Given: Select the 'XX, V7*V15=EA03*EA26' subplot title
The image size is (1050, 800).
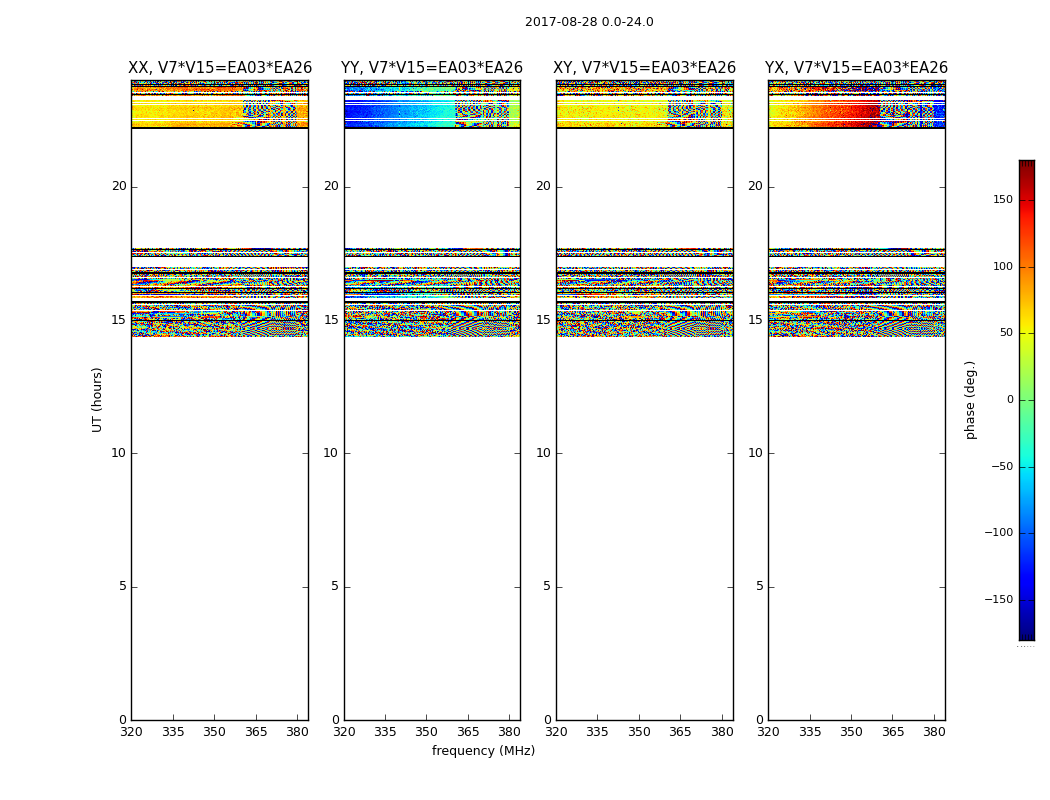Looking at the screenshot, I should coord(220,68).
